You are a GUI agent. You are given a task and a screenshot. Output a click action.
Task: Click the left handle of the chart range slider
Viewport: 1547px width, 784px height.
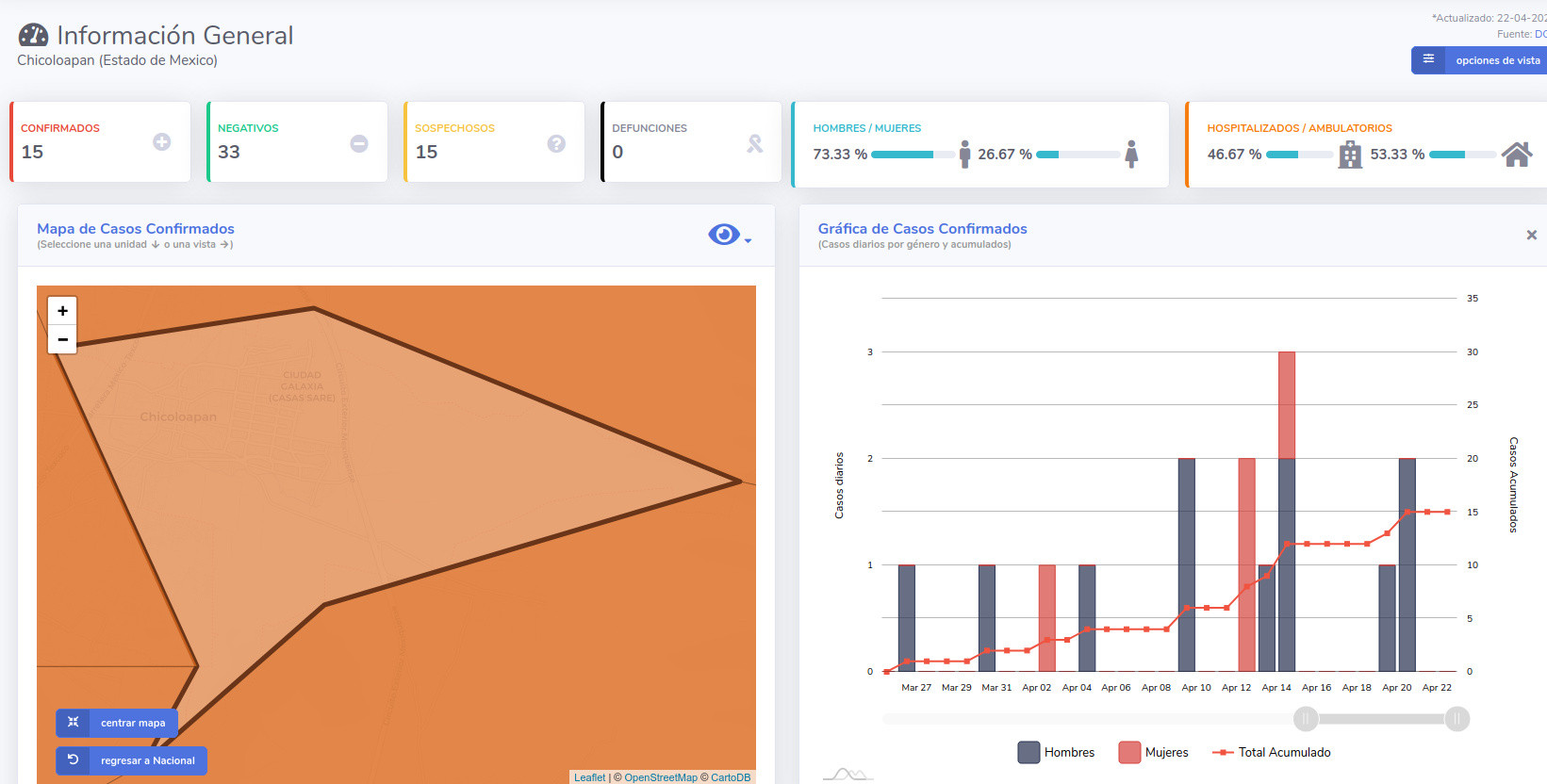click(1306, 719)
